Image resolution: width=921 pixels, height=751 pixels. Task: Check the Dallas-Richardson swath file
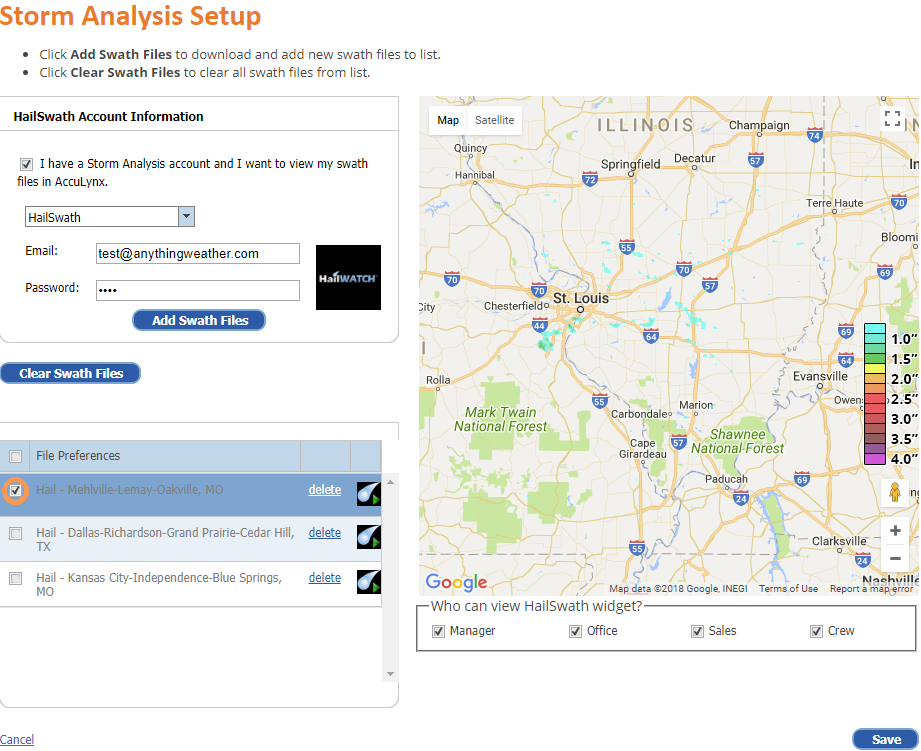[15, 533]
